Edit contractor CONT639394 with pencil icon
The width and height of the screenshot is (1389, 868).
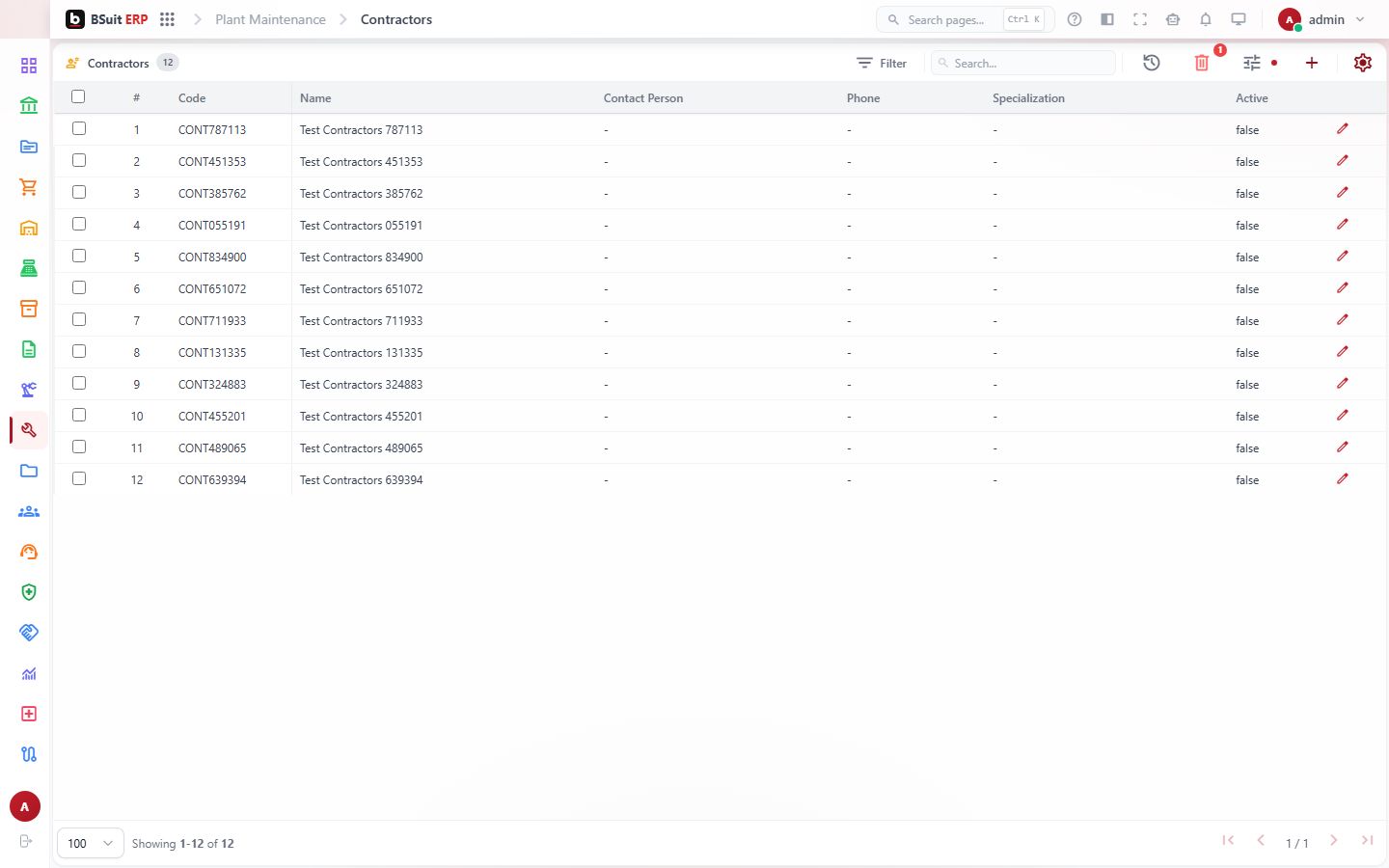point(1343,479)
